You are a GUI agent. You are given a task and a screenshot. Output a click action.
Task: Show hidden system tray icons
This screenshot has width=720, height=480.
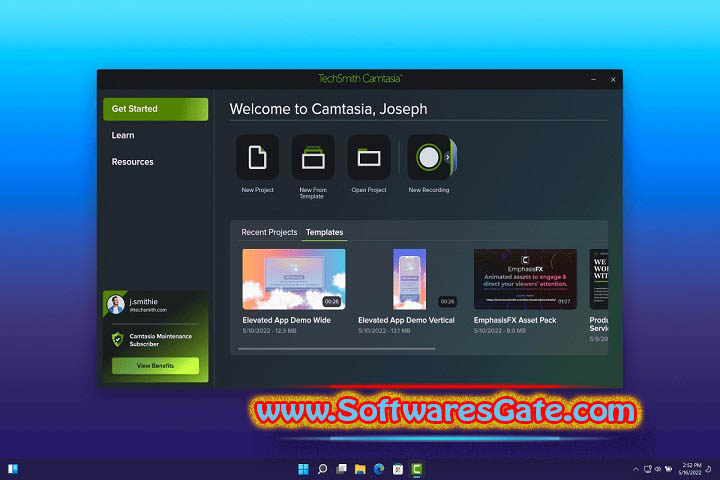[636, 469]
